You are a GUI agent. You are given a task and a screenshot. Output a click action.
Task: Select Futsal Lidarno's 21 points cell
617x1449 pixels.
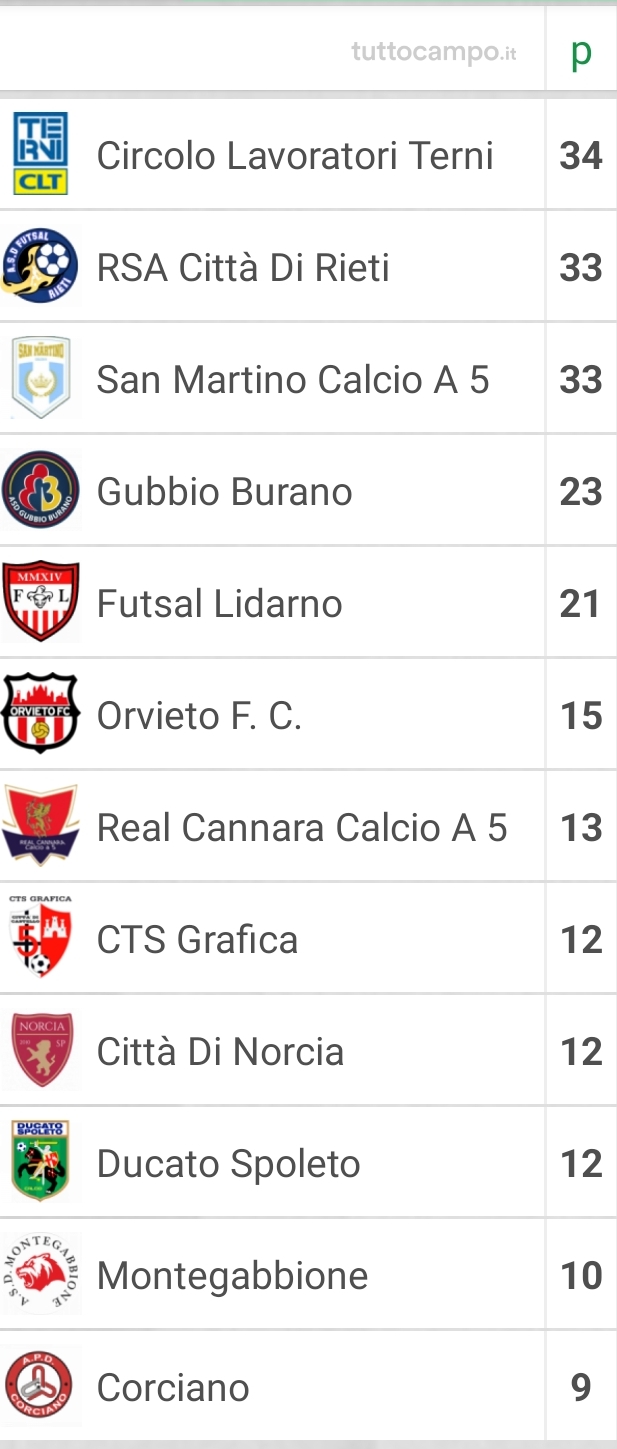click(x=581, y=604)
